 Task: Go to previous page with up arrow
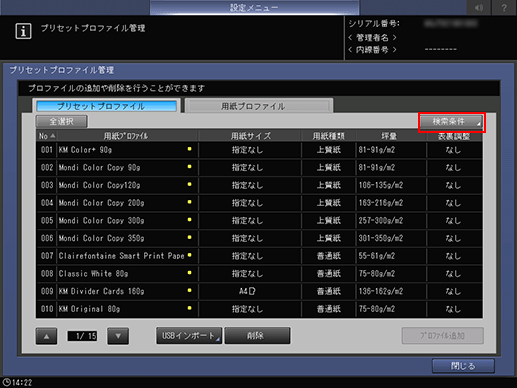click(46, 336)
